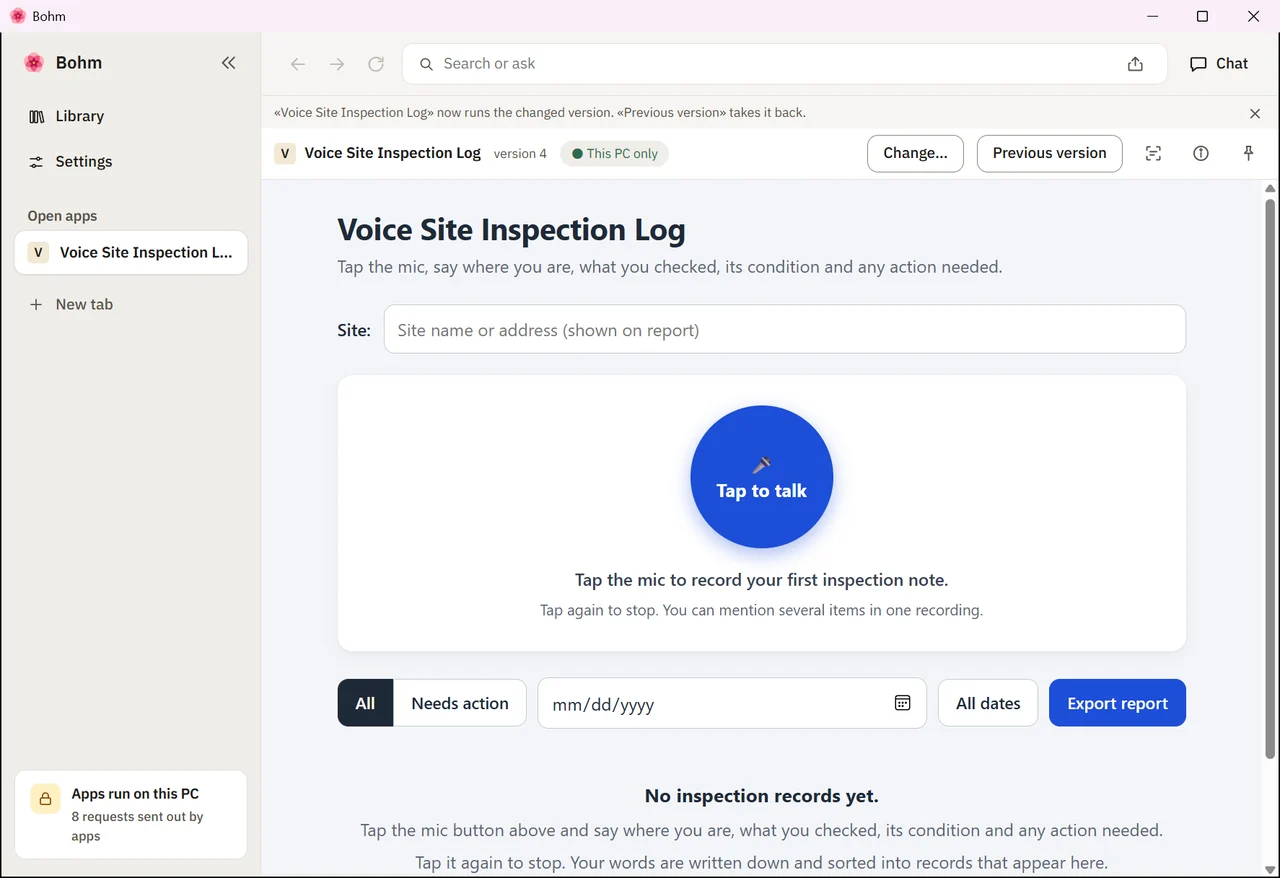Click the screenshot capture icon beside Previous version

click(x=1153, y=154)
